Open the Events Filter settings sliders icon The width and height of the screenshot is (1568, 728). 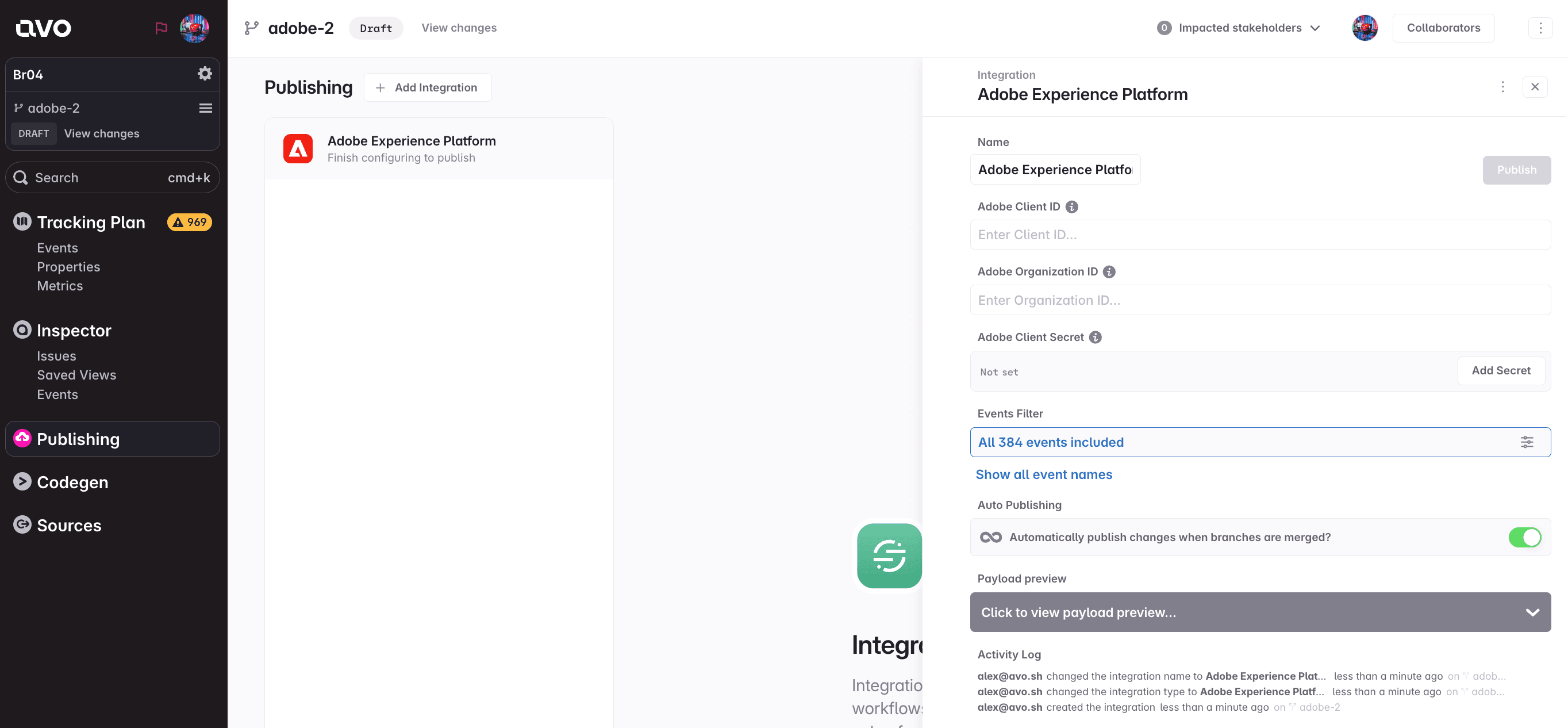[1527, 442]
